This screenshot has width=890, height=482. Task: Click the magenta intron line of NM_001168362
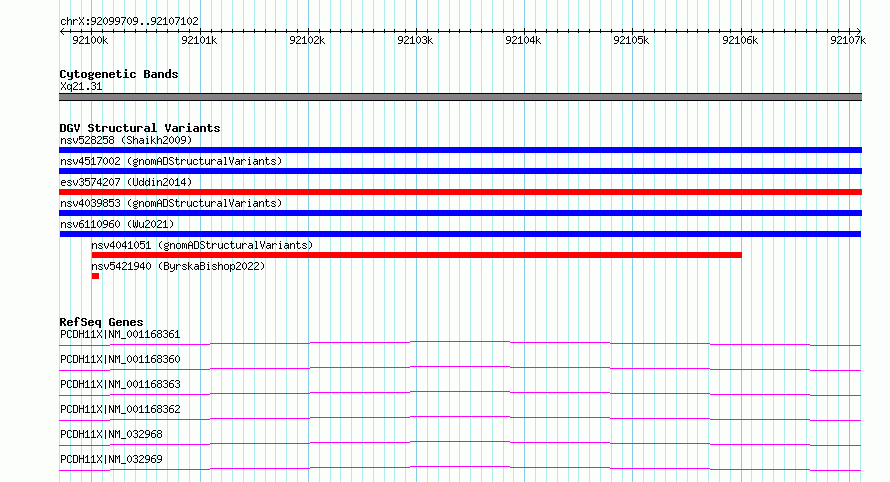(460, 418)
